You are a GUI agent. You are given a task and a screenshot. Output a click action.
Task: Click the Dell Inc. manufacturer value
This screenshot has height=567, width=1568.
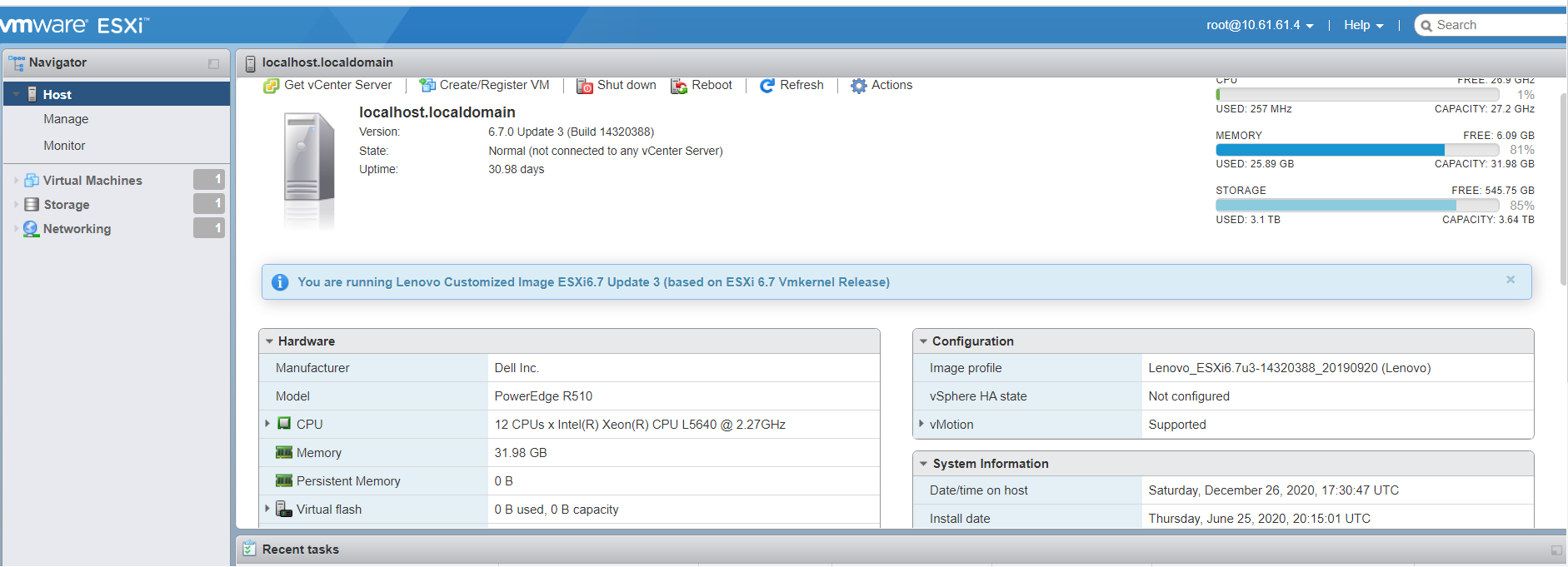point(517,368)
